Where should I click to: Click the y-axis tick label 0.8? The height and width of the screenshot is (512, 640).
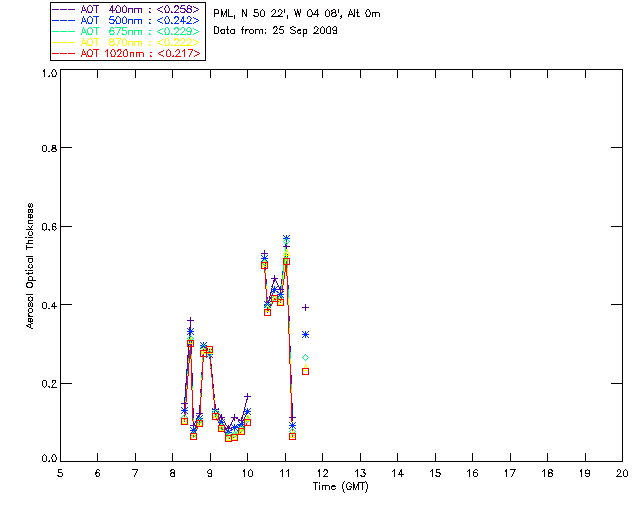coord(49,148)
